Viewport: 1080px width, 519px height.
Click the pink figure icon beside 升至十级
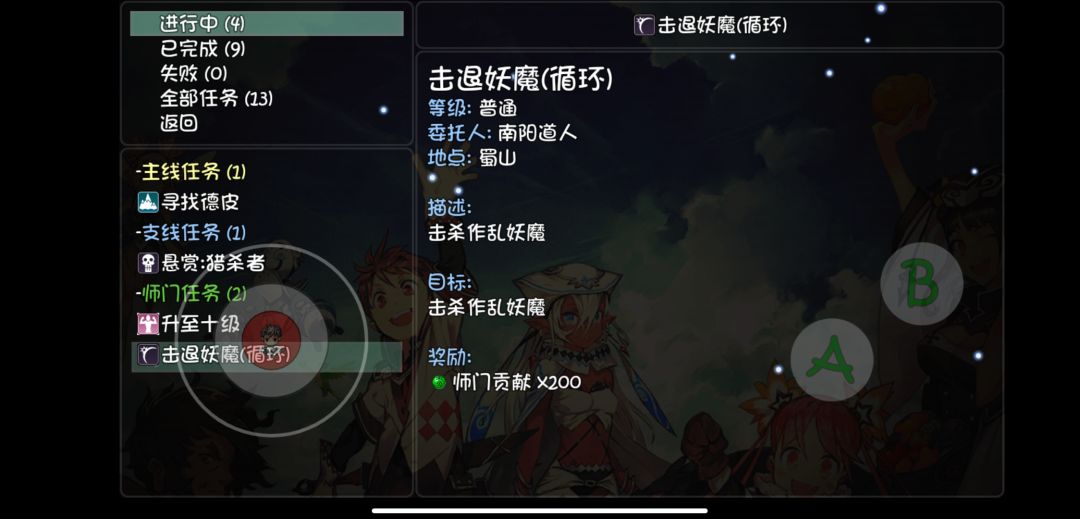(148, 323)
